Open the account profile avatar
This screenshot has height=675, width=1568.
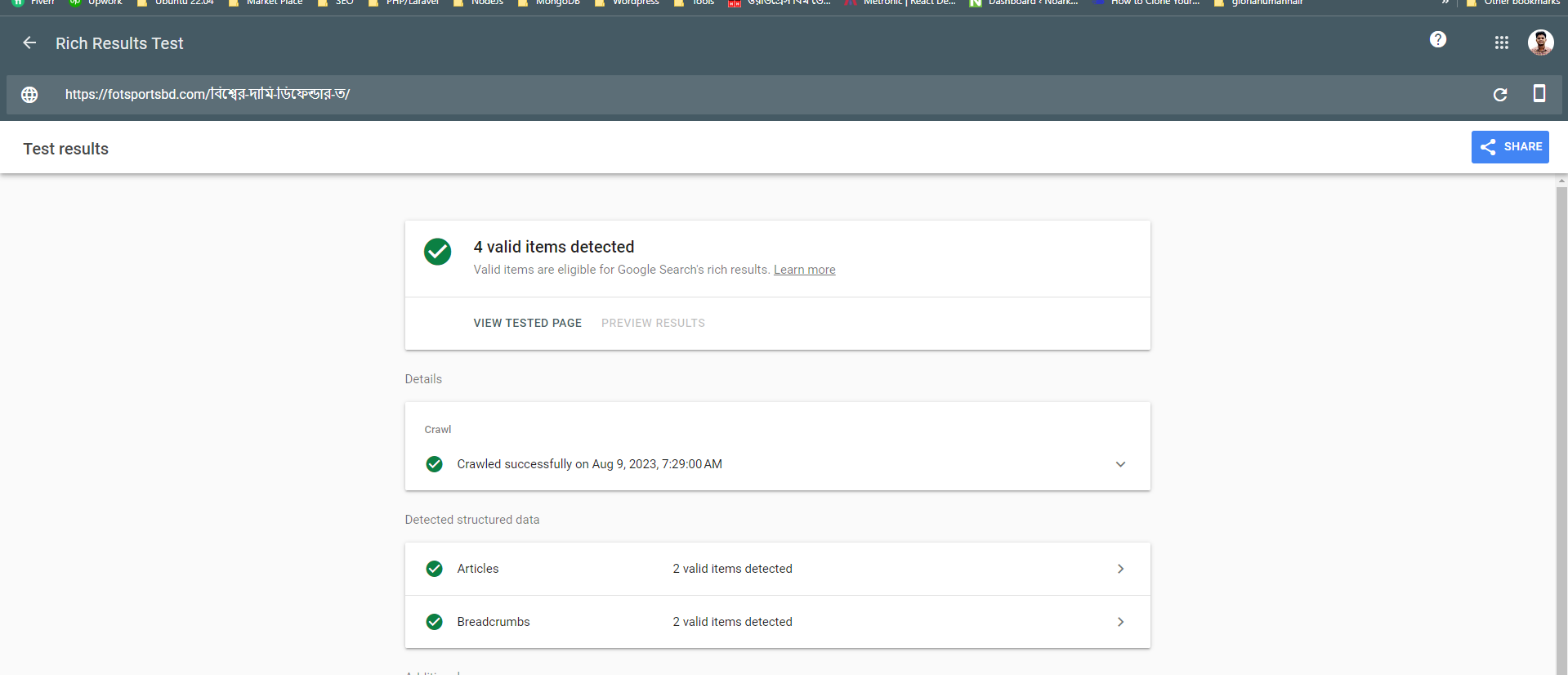pos(1540,42)
